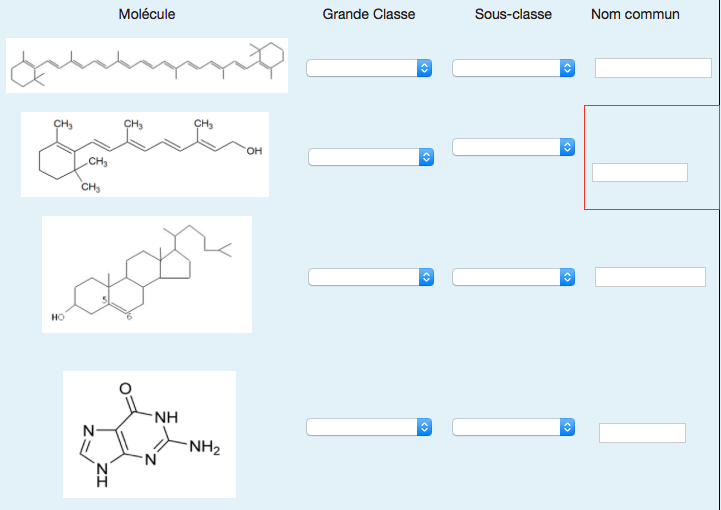Select Sous-classe dropdown for steroid molecule
The height and width of the screenshot is (510, 721).
tap(514, 277)
